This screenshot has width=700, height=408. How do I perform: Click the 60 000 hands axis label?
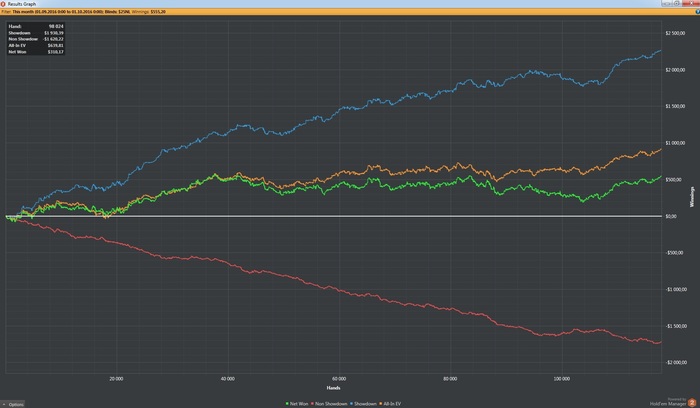(339, 379)
